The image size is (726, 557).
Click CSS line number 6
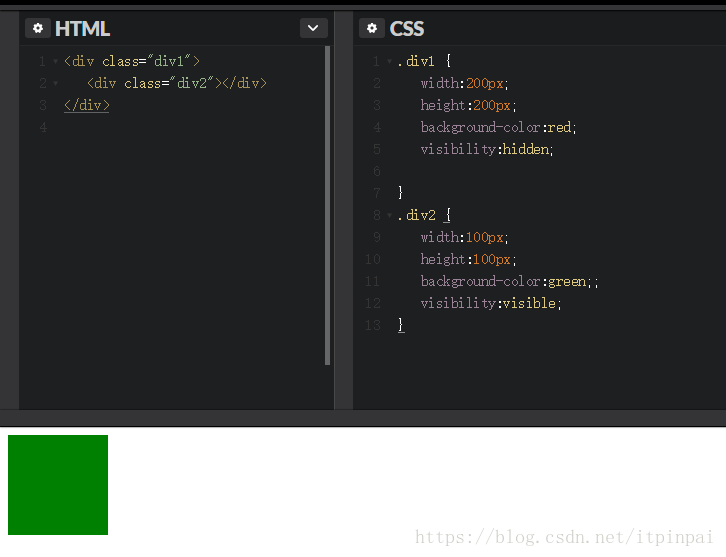click(x=377, y=171)
